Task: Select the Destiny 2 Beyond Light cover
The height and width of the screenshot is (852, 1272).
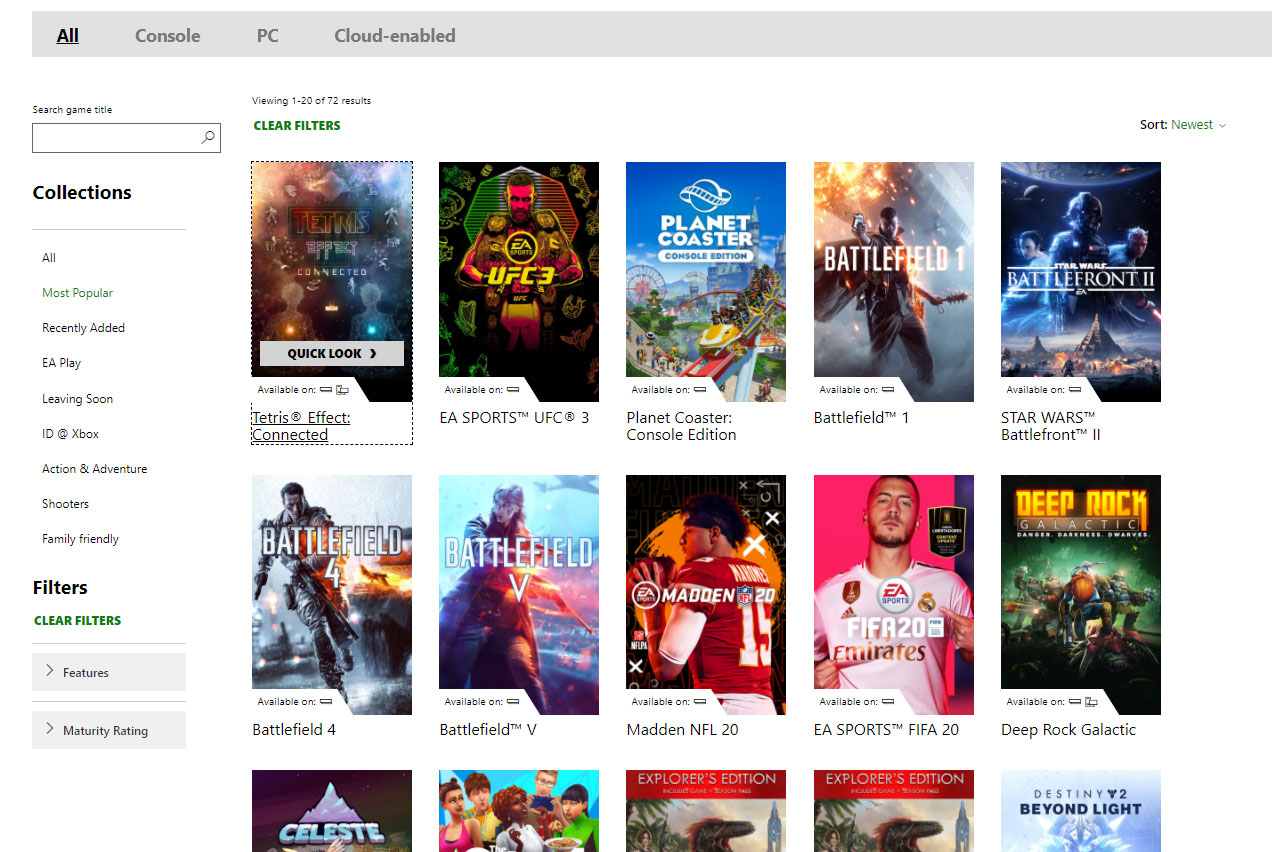Action: click(1081, 811)
